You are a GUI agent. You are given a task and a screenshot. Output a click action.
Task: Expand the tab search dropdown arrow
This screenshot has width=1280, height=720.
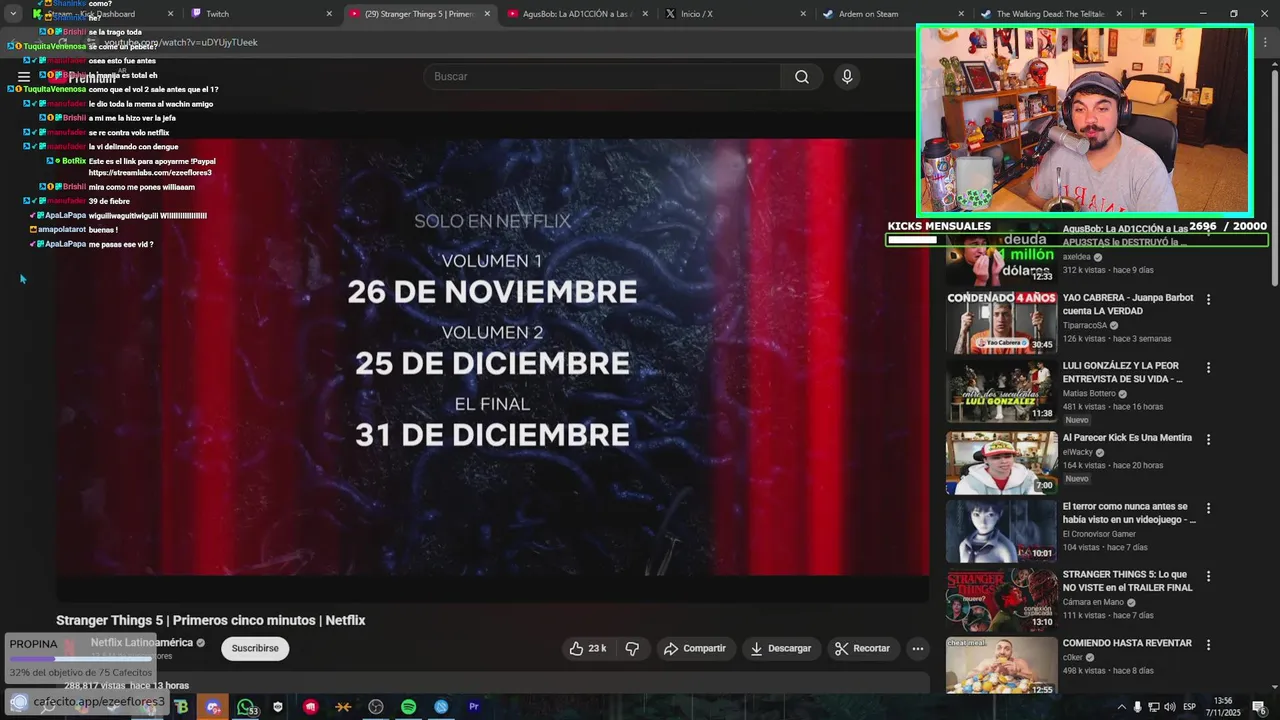pyautogui.click(x=13, y=14)
